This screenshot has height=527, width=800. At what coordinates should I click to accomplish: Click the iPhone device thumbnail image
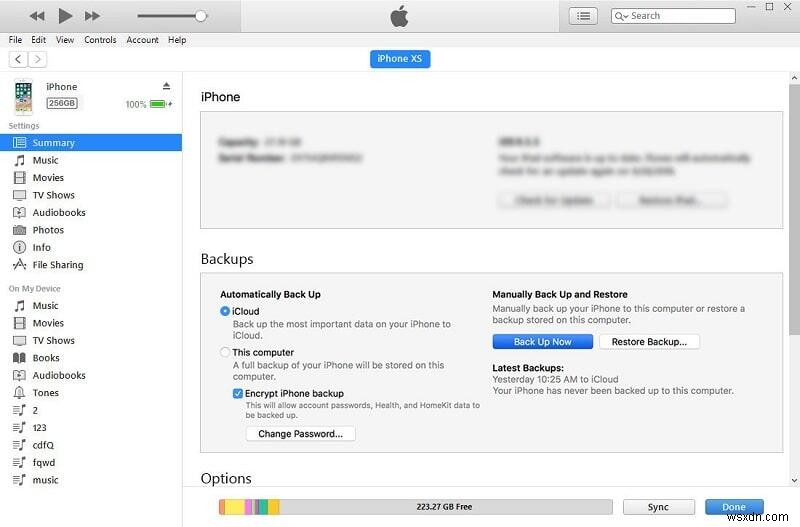[x=23, y=96]
